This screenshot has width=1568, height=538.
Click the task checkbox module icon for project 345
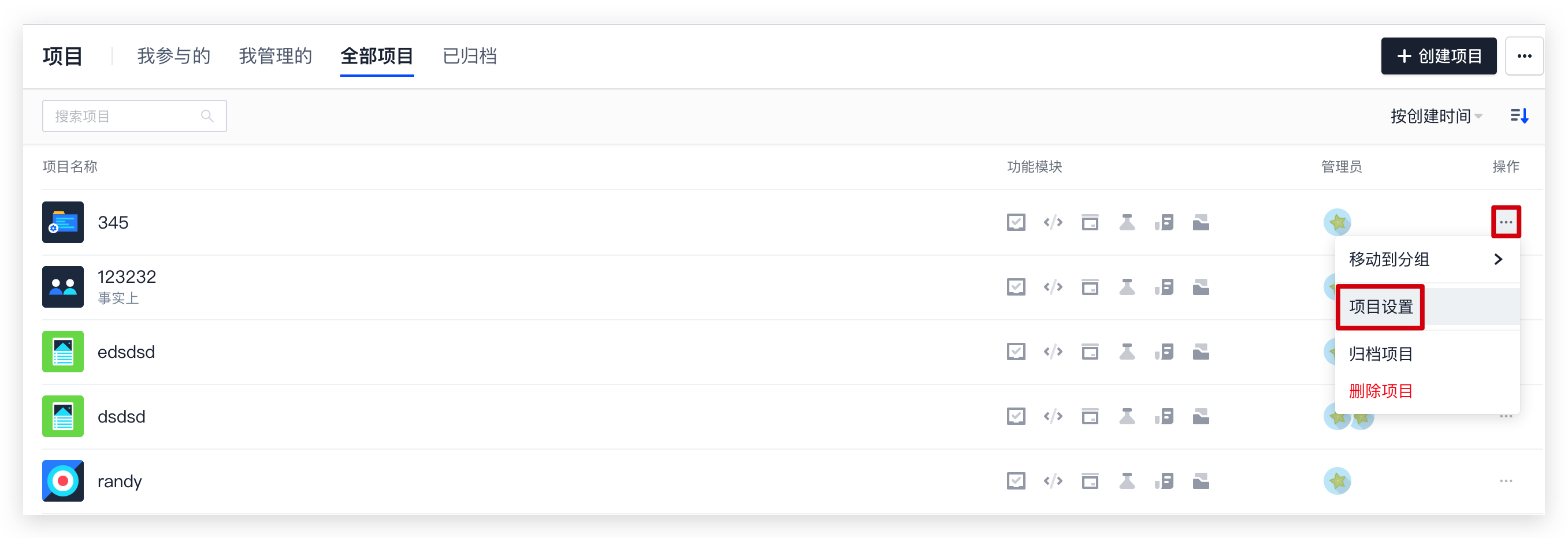tap(1016, 222)
